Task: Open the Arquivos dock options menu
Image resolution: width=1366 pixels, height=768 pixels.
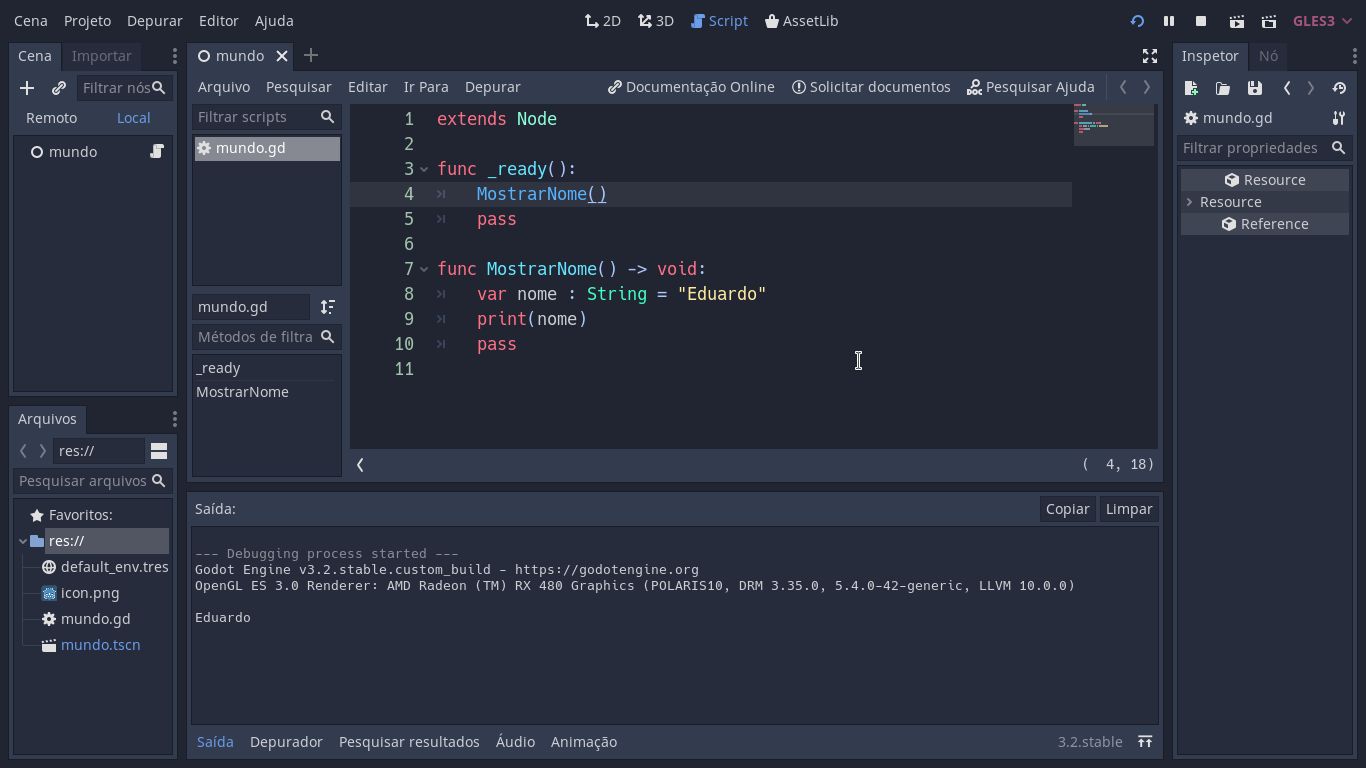Action: [x=174, y=419]
